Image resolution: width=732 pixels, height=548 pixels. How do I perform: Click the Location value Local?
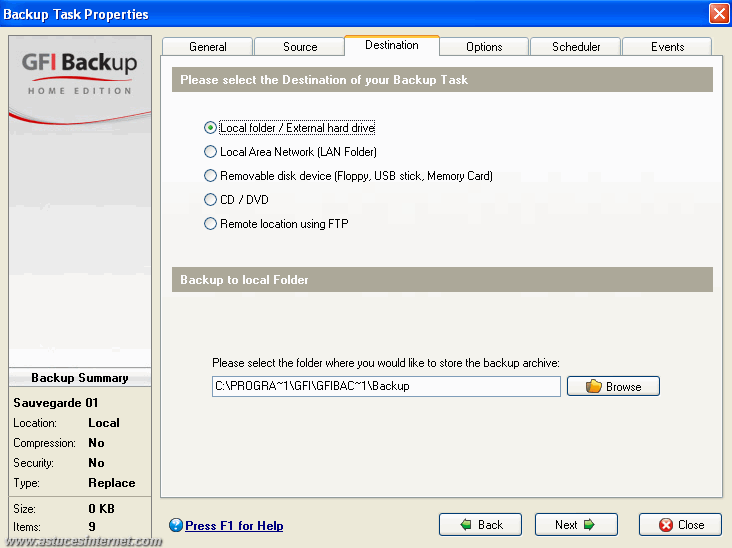coord(104,423)
